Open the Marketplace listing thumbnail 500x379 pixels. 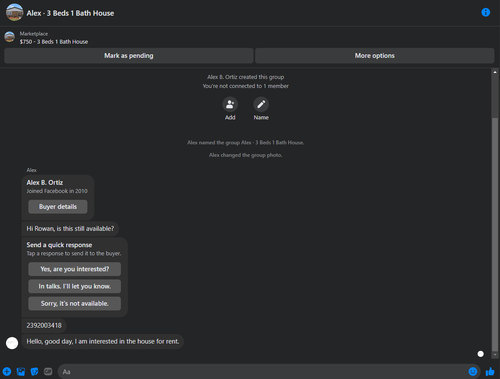point(9,37)
